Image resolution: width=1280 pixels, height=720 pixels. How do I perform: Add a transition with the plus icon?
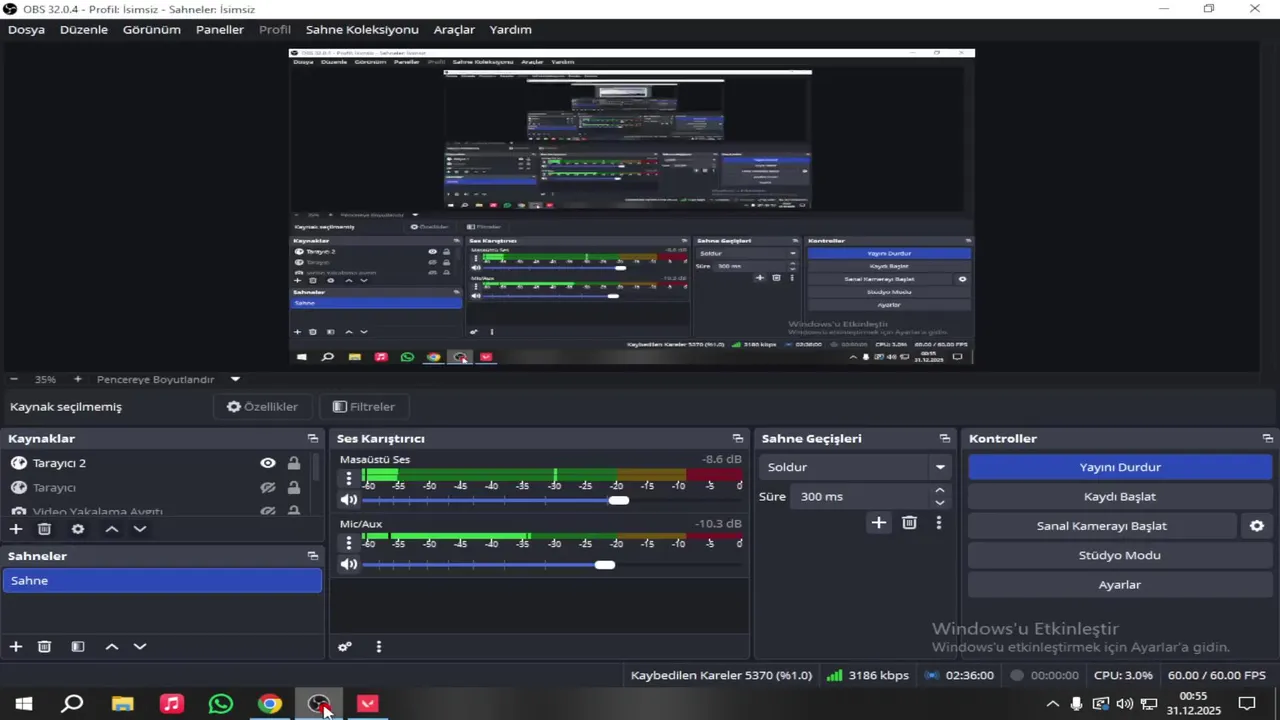point(878,522)
